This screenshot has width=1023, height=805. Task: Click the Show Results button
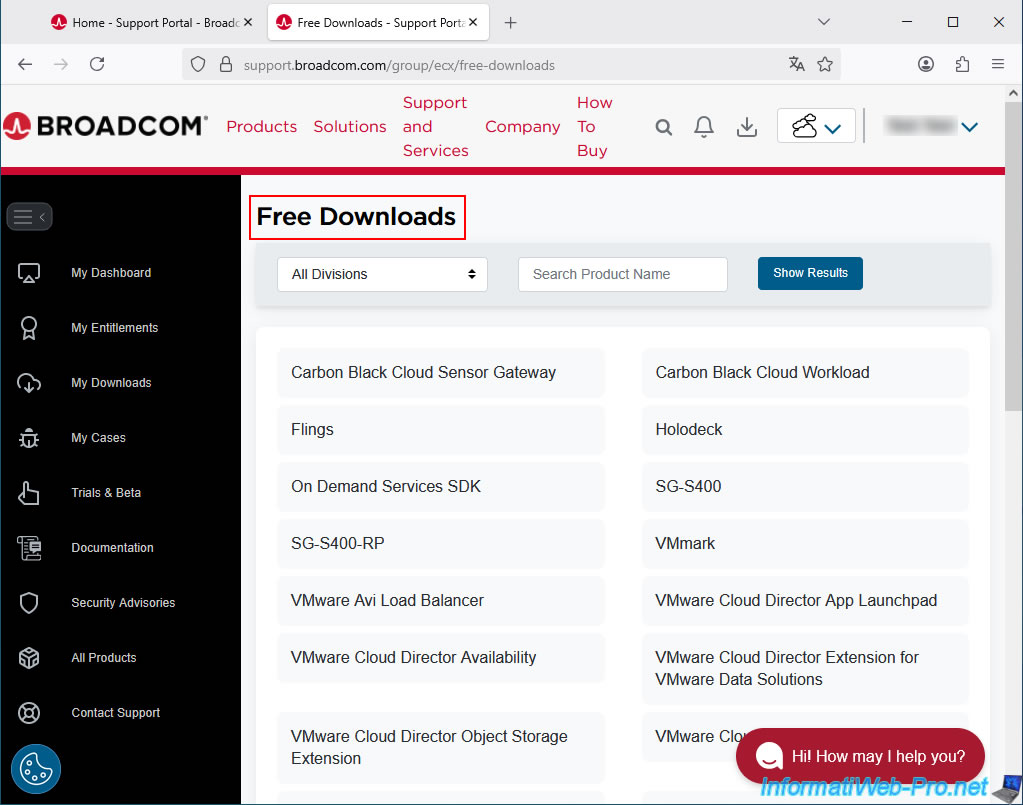point(810,273)
